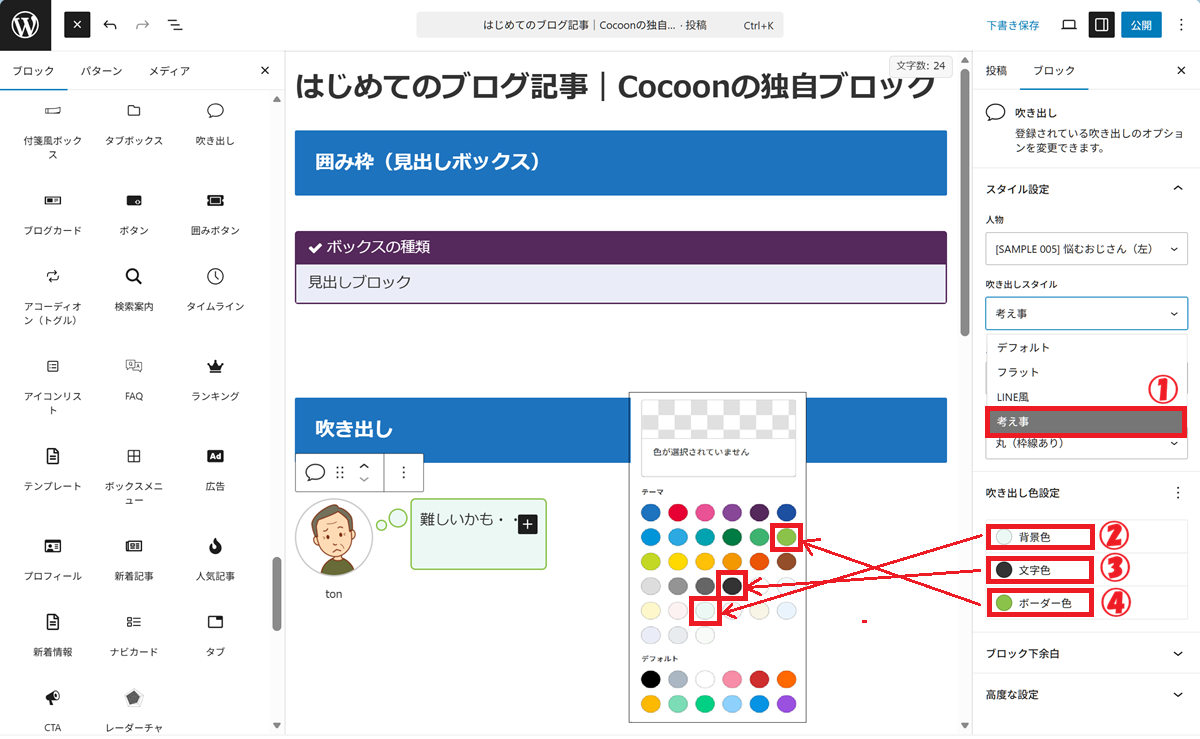Switch to the パターン tab

[101, 71]
